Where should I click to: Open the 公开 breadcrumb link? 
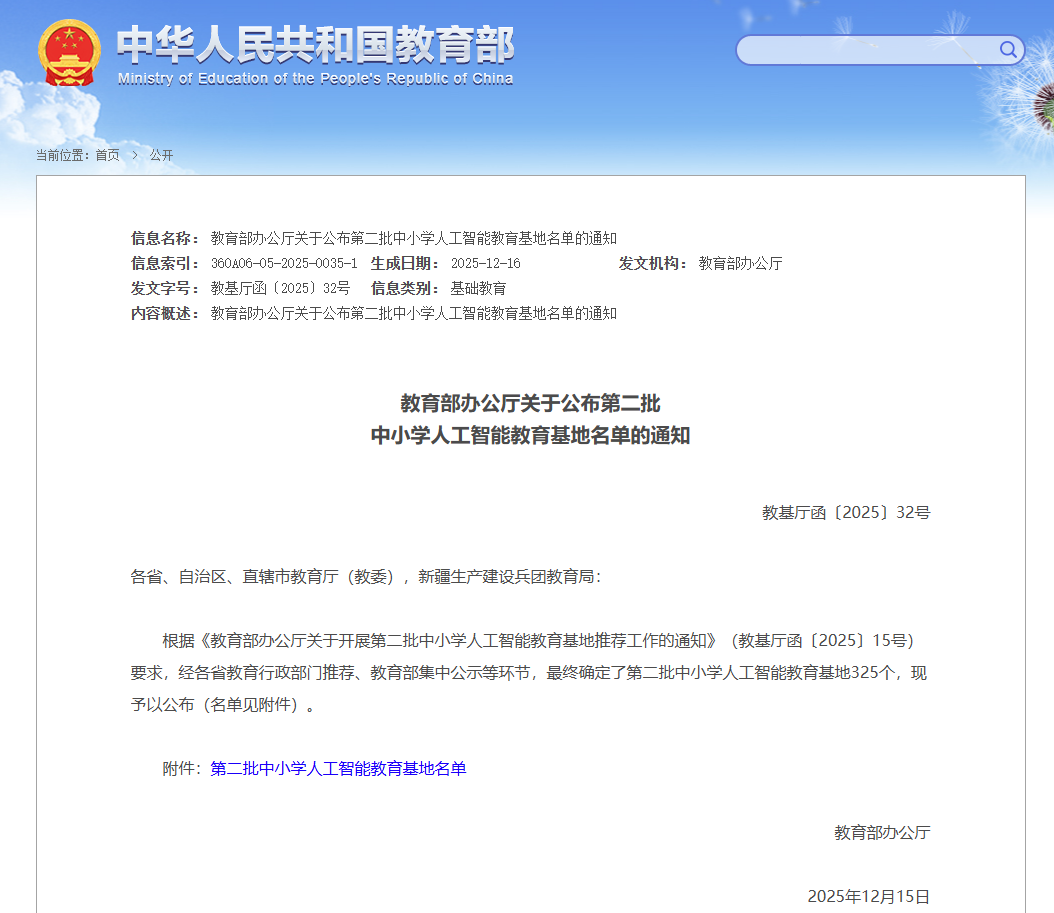coord(161,155)
